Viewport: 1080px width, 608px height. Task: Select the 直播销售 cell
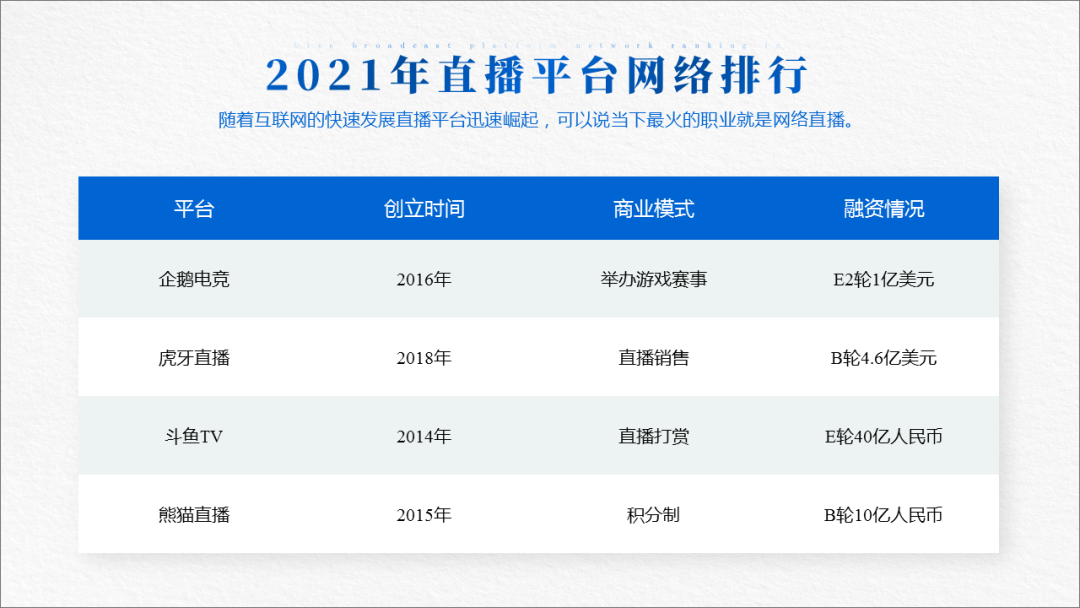[654, 357]
